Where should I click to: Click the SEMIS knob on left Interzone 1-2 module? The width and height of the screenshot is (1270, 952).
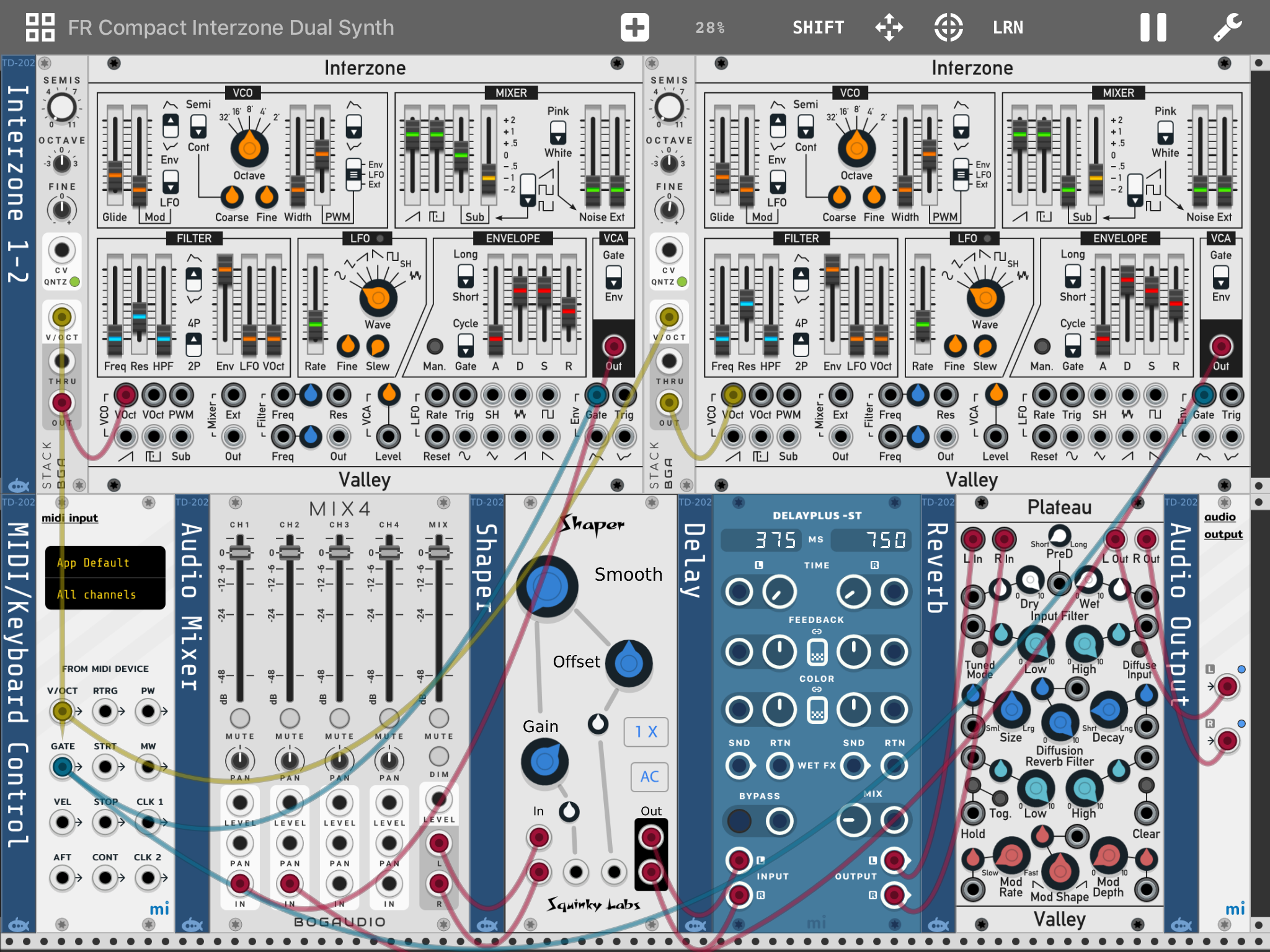tap(61, 107)
